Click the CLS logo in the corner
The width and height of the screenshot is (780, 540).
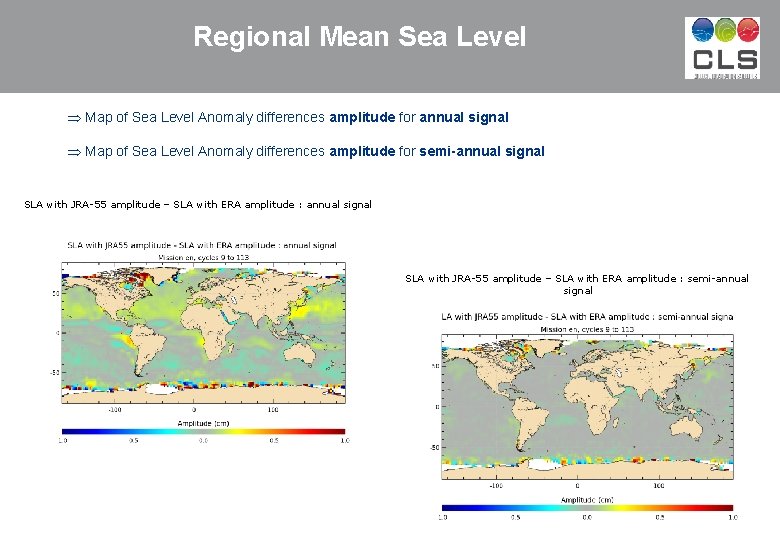[x=722, y=48]
